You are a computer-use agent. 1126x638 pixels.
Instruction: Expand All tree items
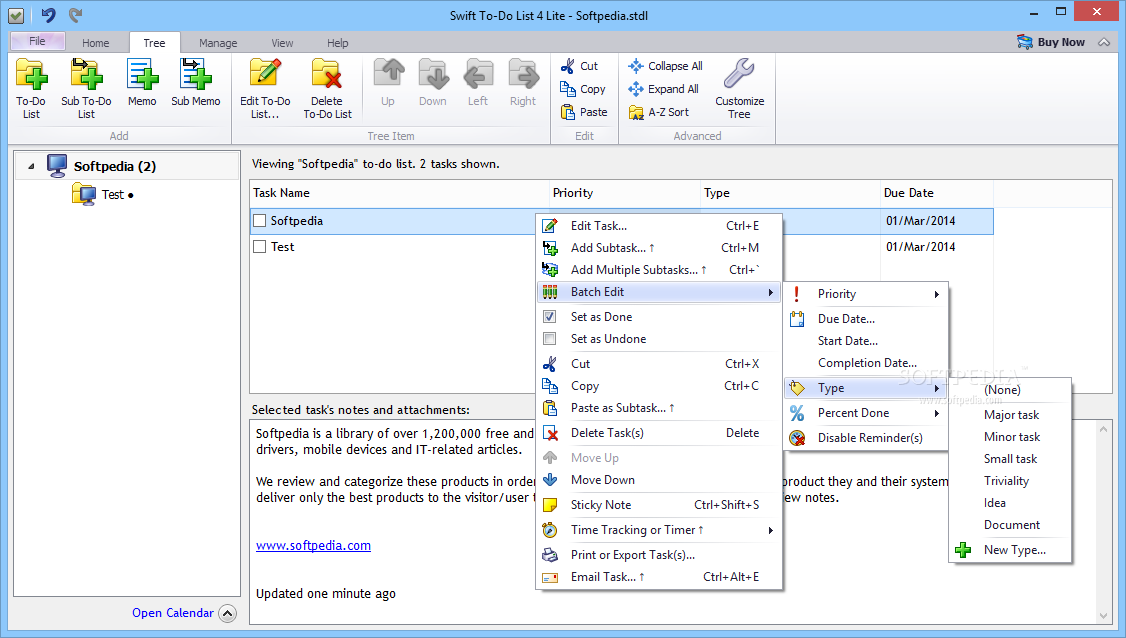click(x=663, y=89)
